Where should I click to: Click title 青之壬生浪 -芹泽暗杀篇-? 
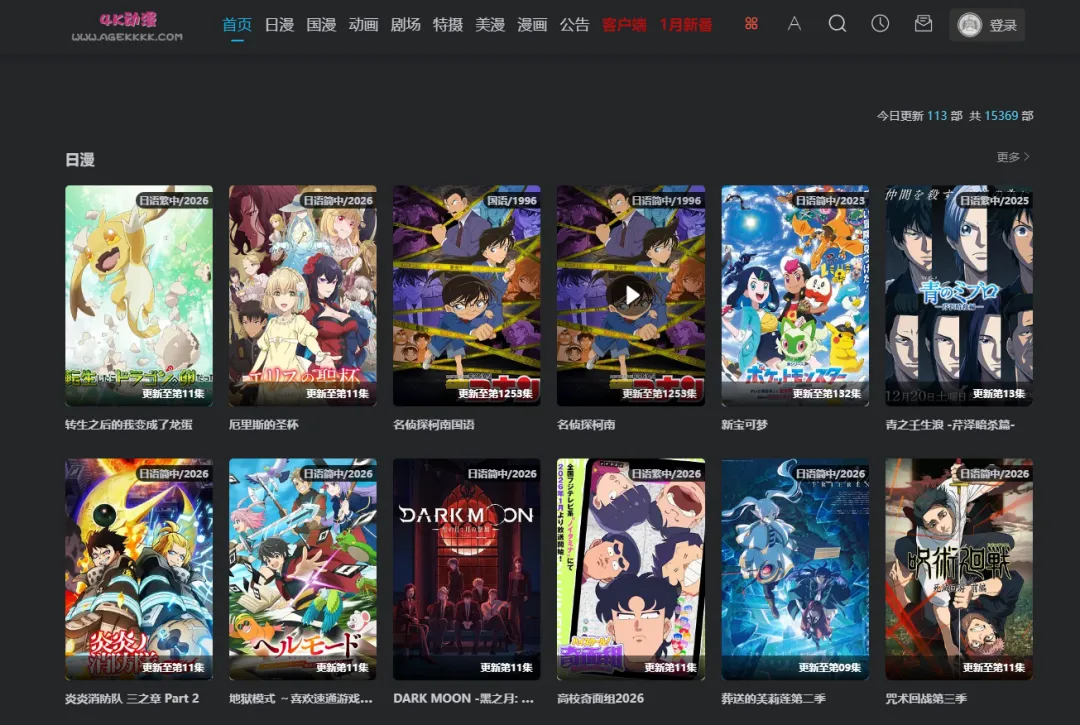pos(951,425)
